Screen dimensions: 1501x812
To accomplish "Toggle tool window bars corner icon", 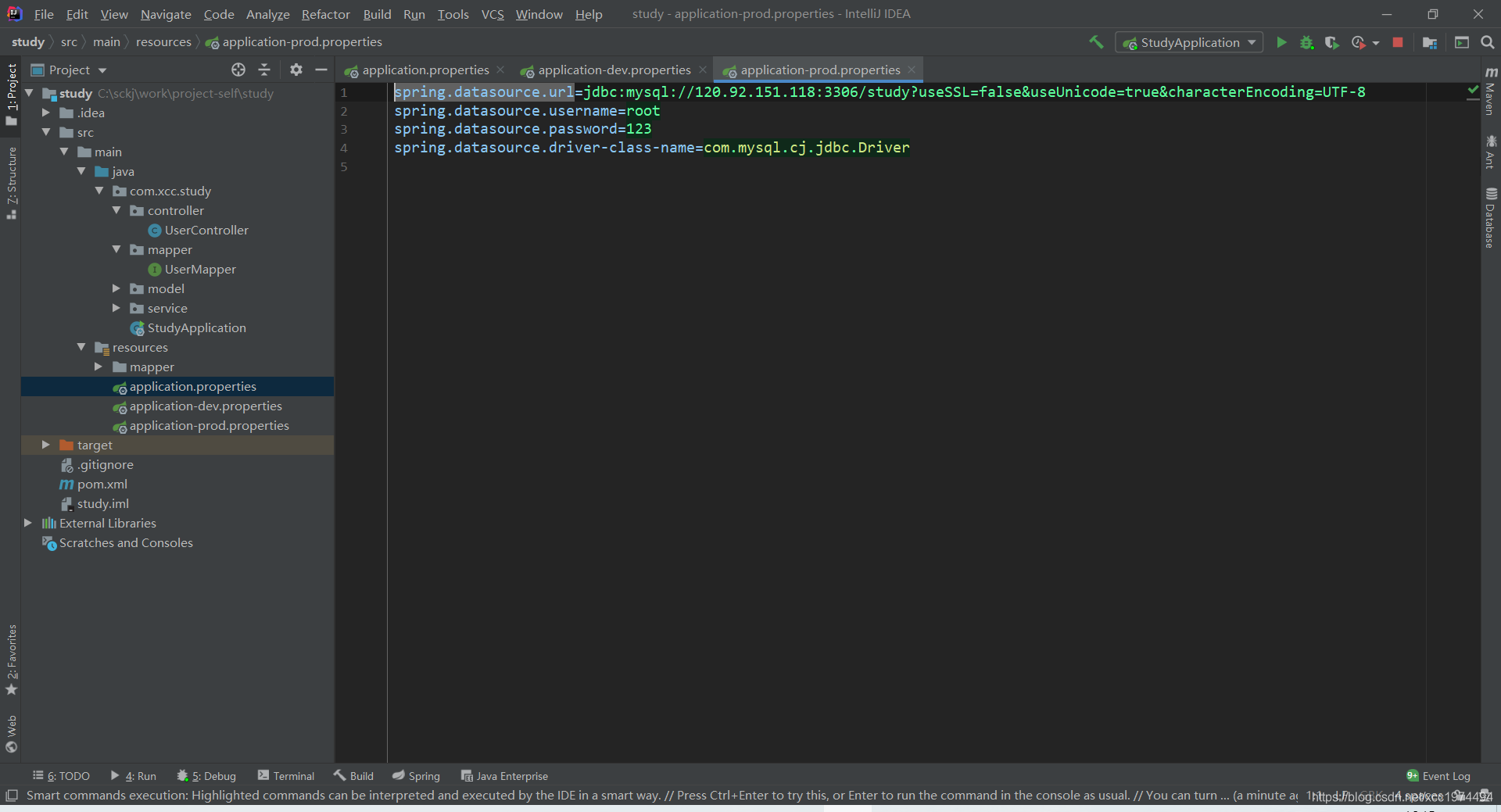I will (11, 796).
